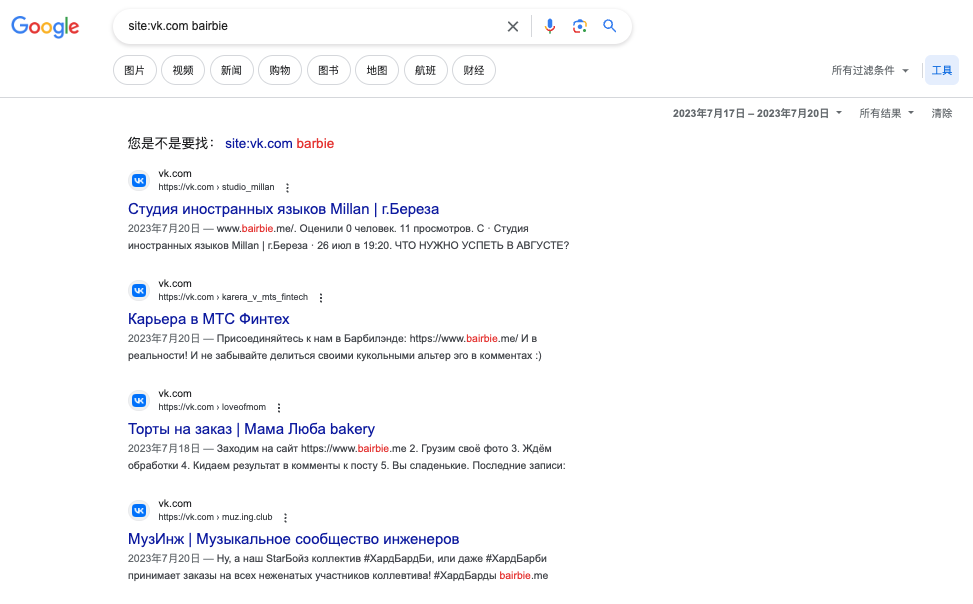The width and height of the screenshot is (973, 604).
Task: Open the 所有过滤条件 dropdown
Action: coord(870,71)
